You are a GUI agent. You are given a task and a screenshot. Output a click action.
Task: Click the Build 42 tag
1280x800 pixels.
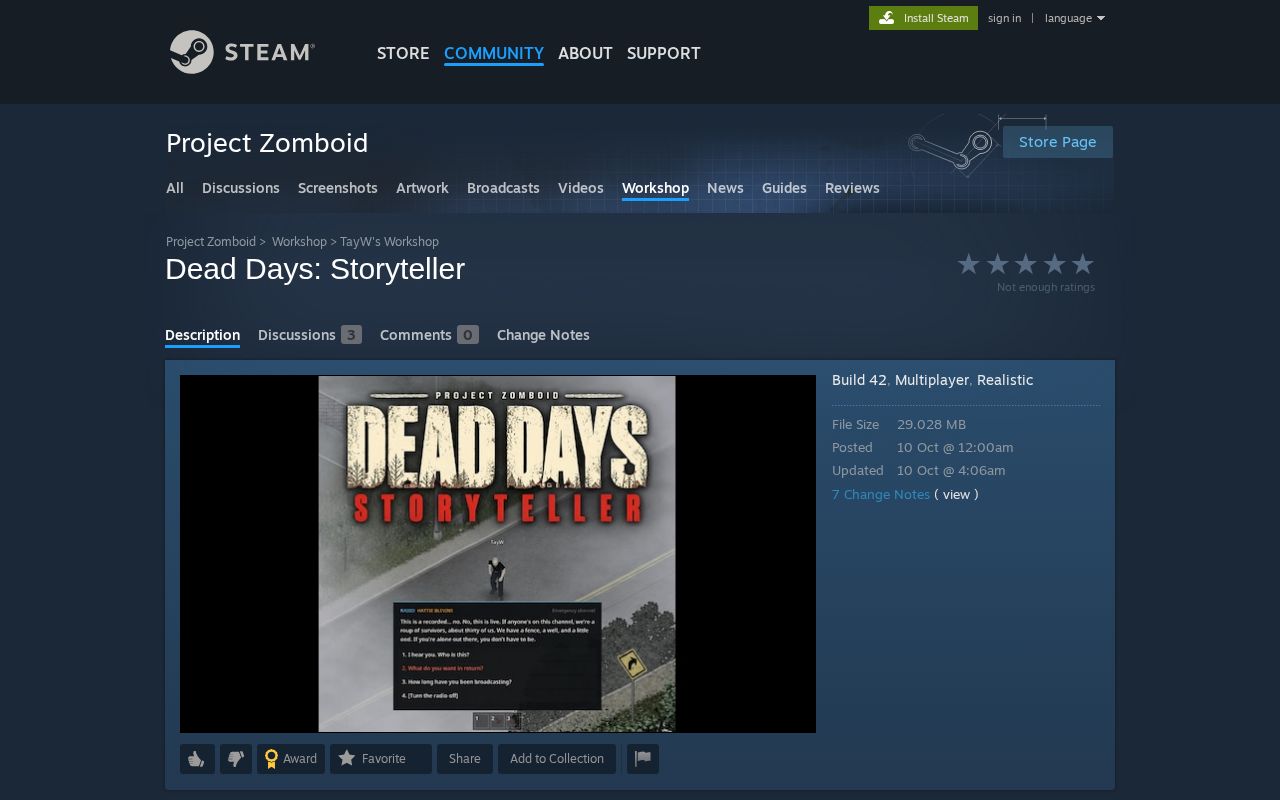pos(859,380)
